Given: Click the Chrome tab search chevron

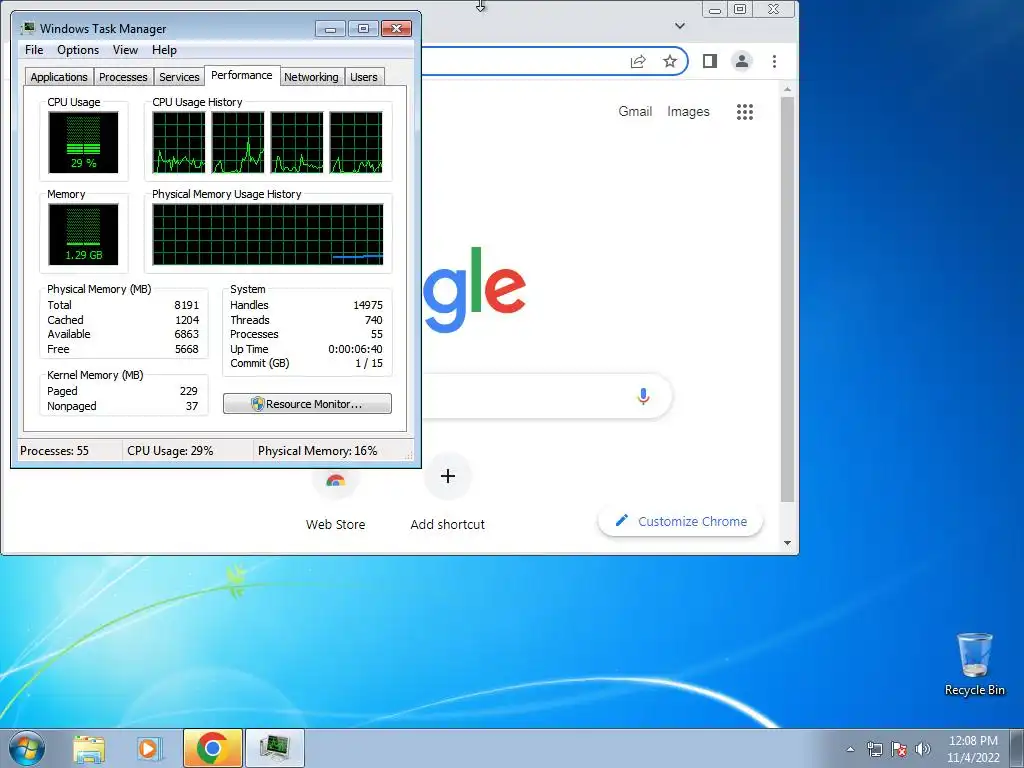Looking at the screenshot, I should coord(680,26).
